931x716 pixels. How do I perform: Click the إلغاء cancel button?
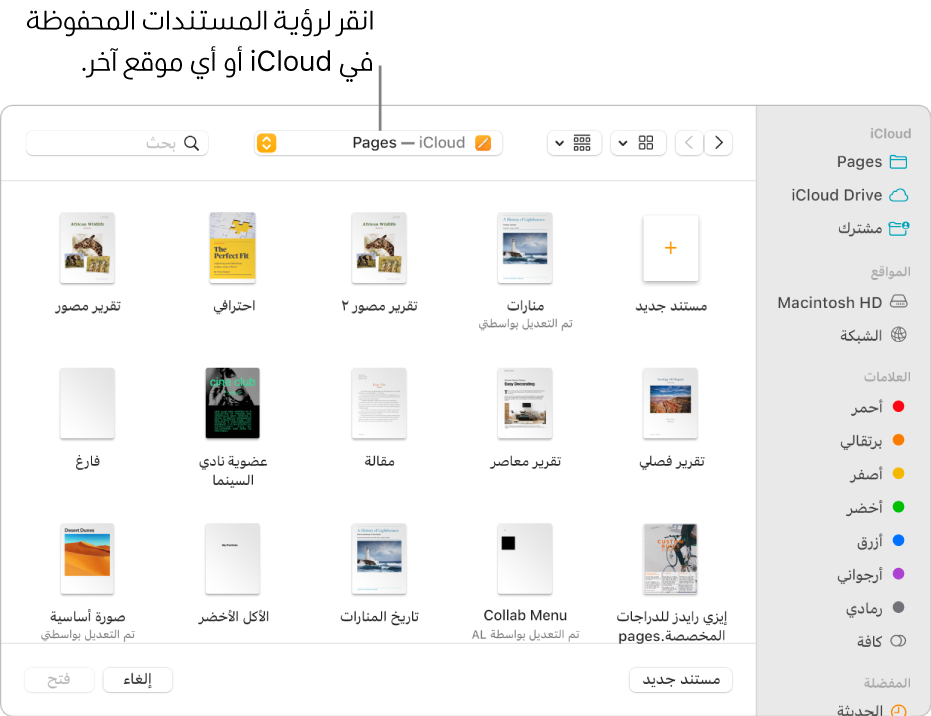point(138,680)
